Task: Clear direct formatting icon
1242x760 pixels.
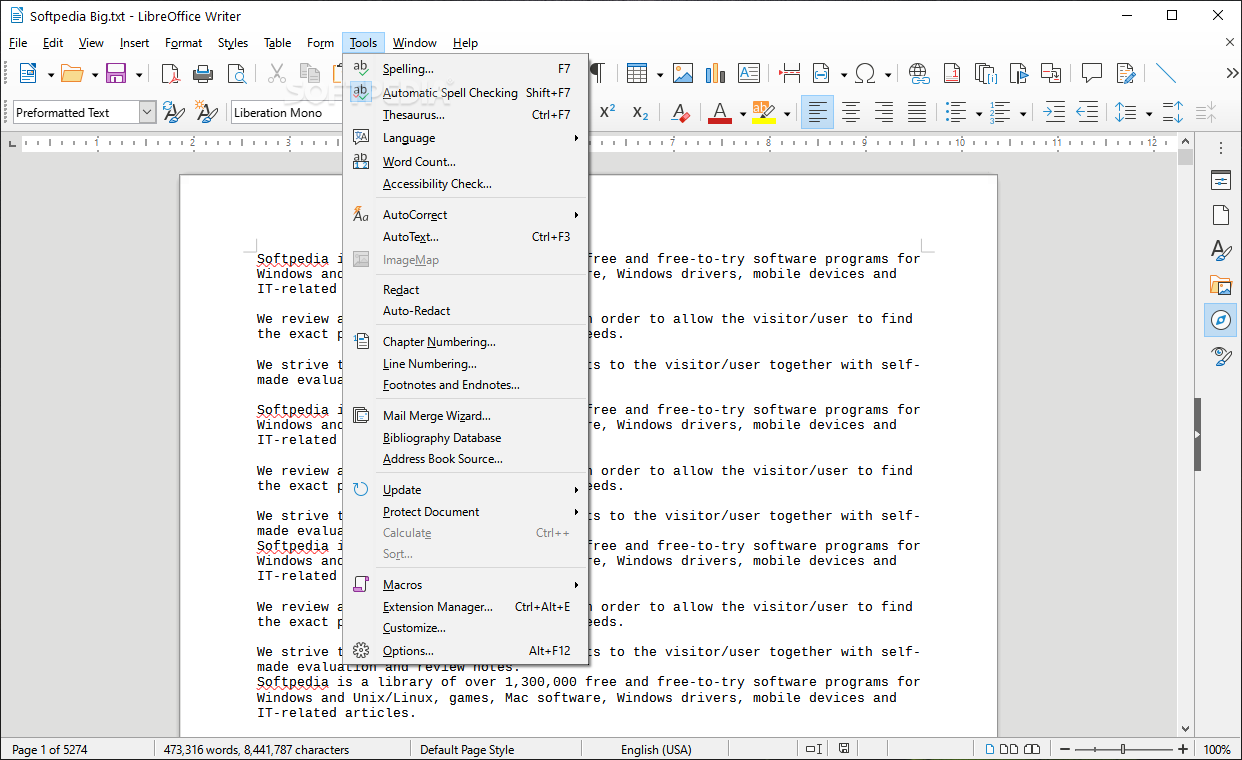Action: (x=681, y=112)
